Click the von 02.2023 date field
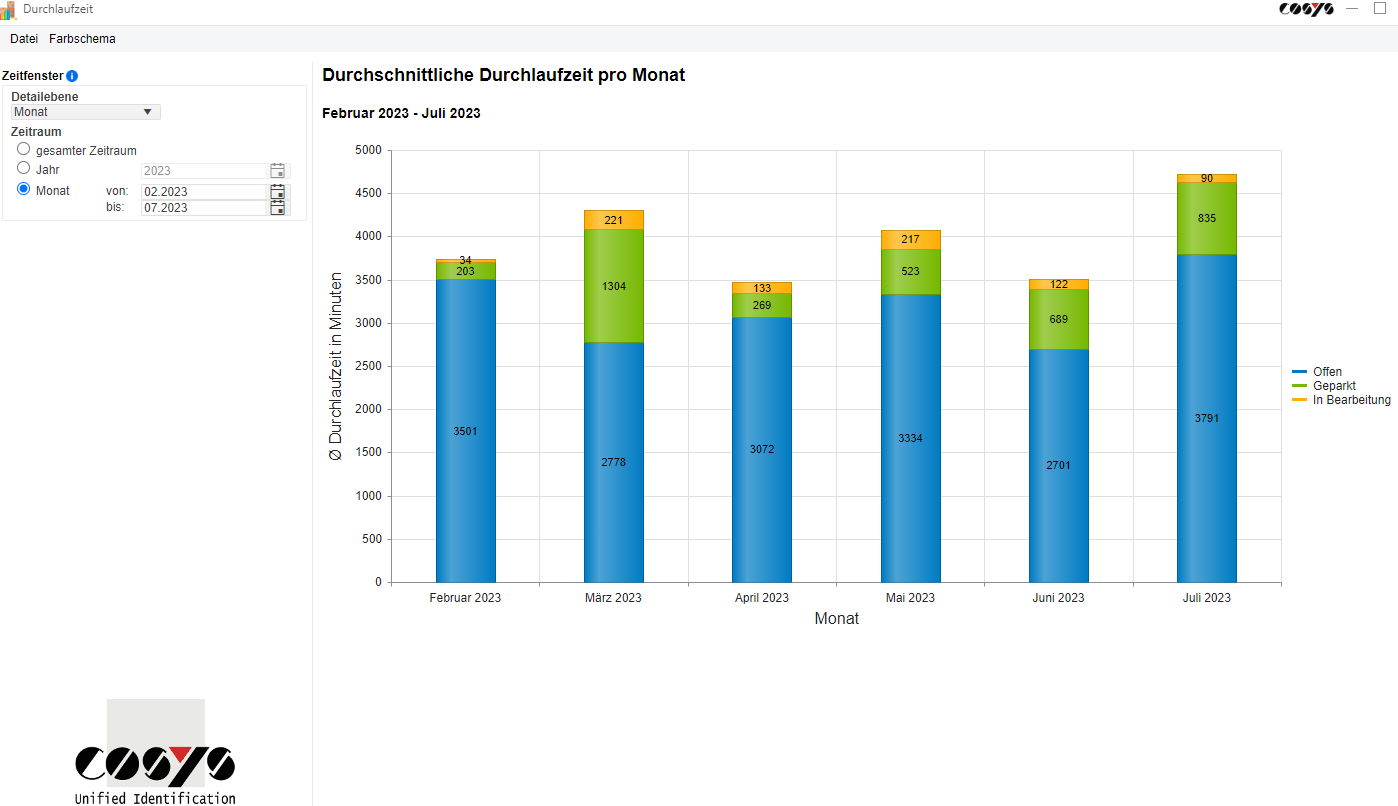This screenshot has height=806, width=1398. pyautogui.click(x=204, y=192)
